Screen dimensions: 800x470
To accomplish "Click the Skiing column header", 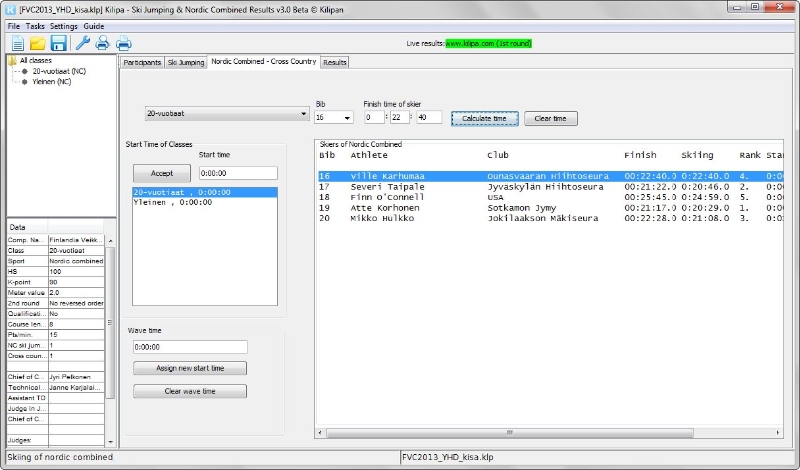I will [x=697, y=155].
